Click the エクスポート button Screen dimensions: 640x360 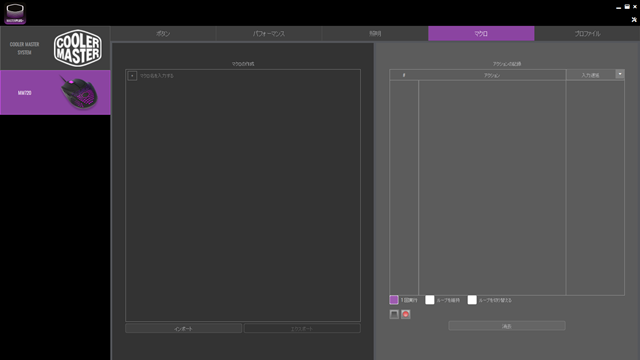point(302,328)
